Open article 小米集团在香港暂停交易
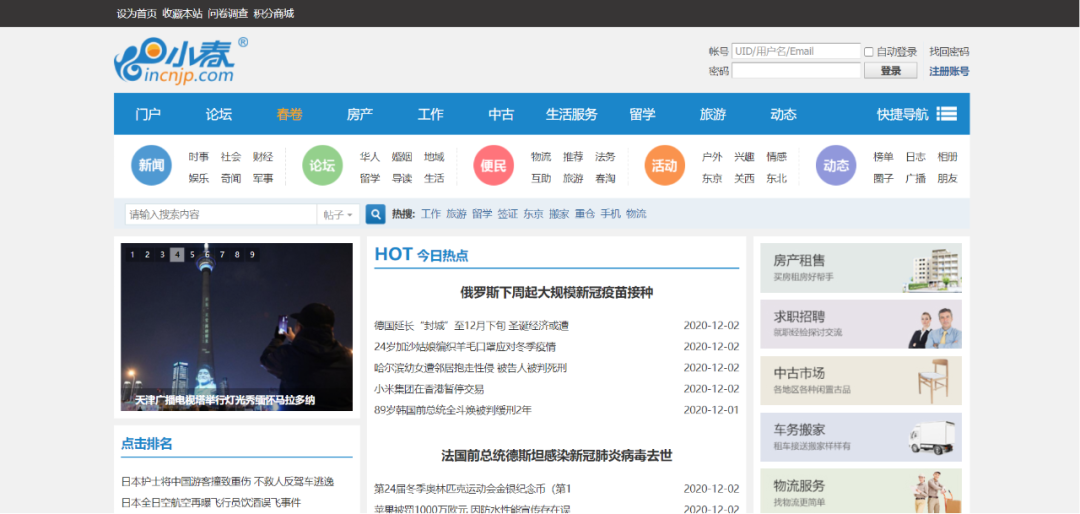Screen dimensions: 1080x514 (428, 389)
